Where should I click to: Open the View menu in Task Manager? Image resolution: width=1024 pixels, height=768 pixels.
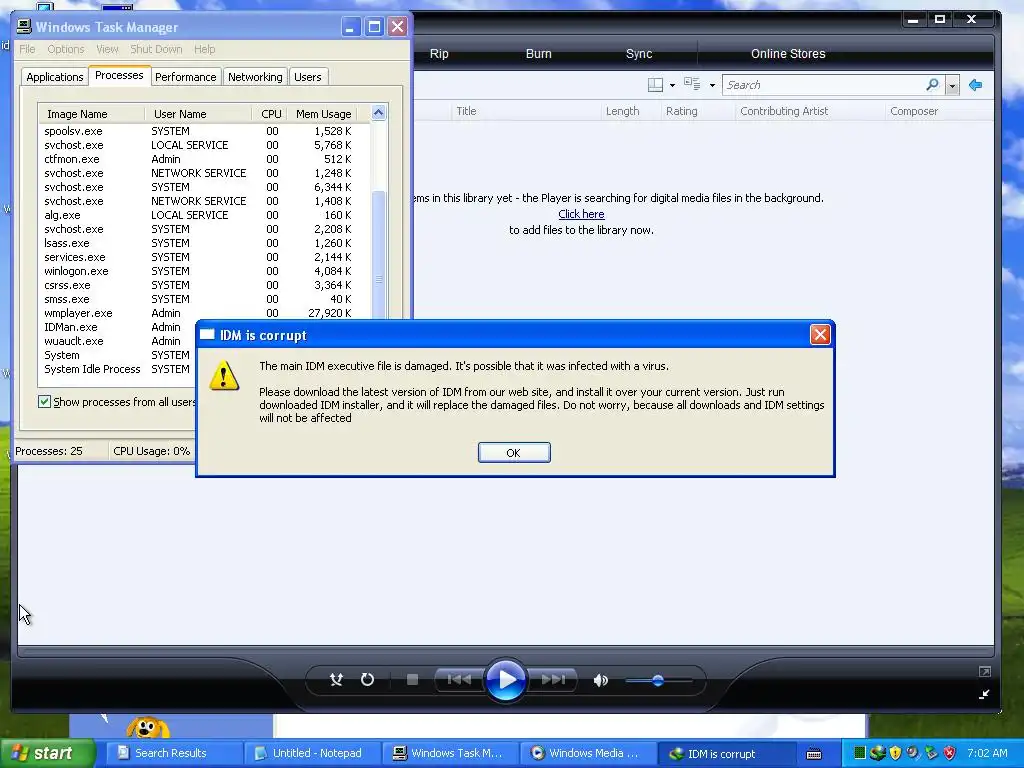[107, 49]
